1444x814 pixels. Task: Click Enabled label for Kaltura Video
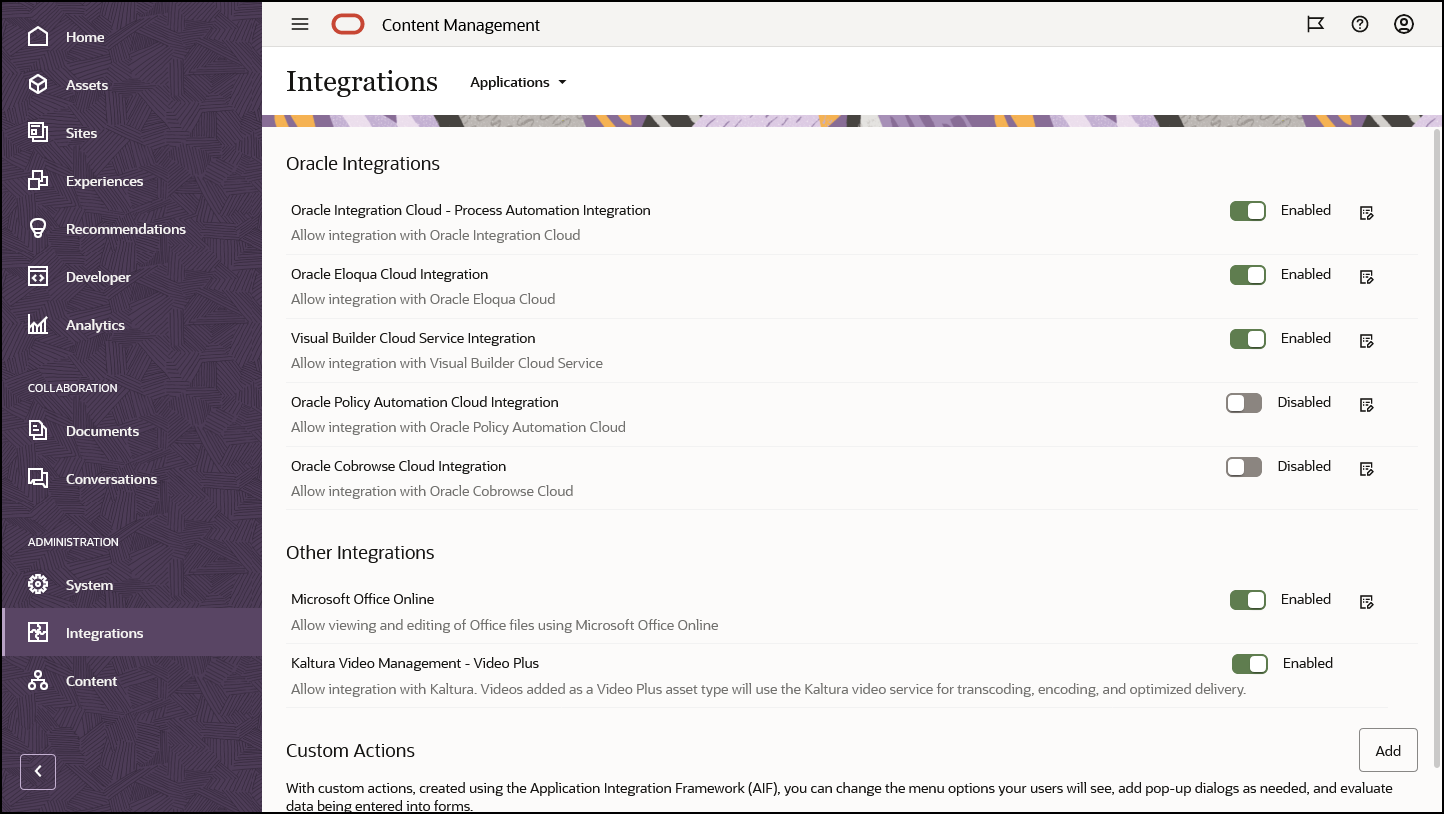click(x=1308, y=663)
